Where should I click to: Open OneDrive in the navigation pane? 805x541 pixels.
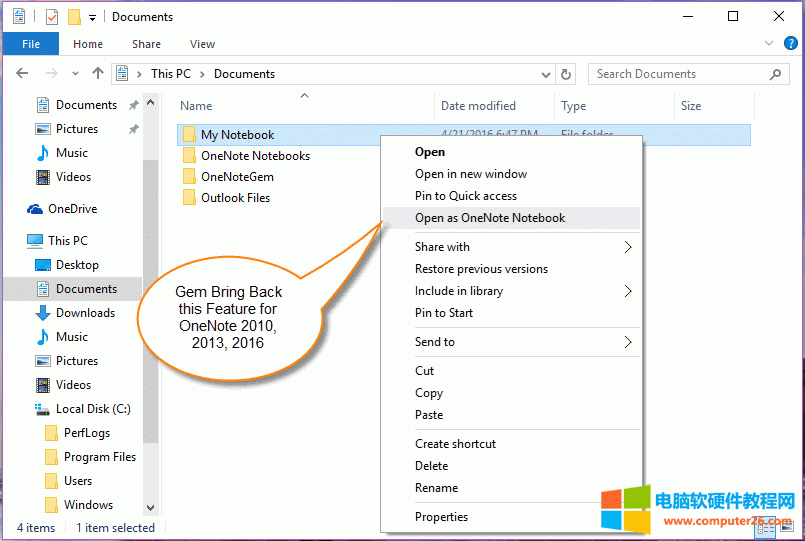[x=74, y=209]
